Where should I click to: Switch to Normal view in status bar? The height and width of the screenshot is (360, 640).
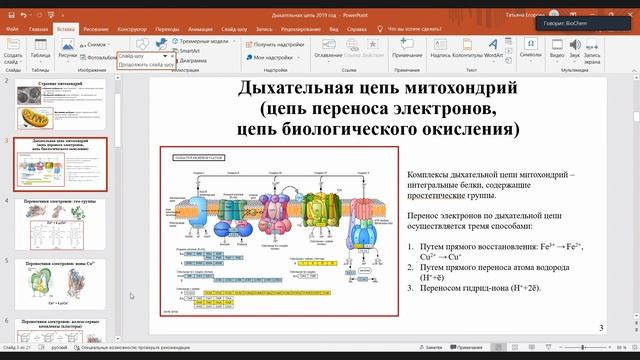coord(498,347)
